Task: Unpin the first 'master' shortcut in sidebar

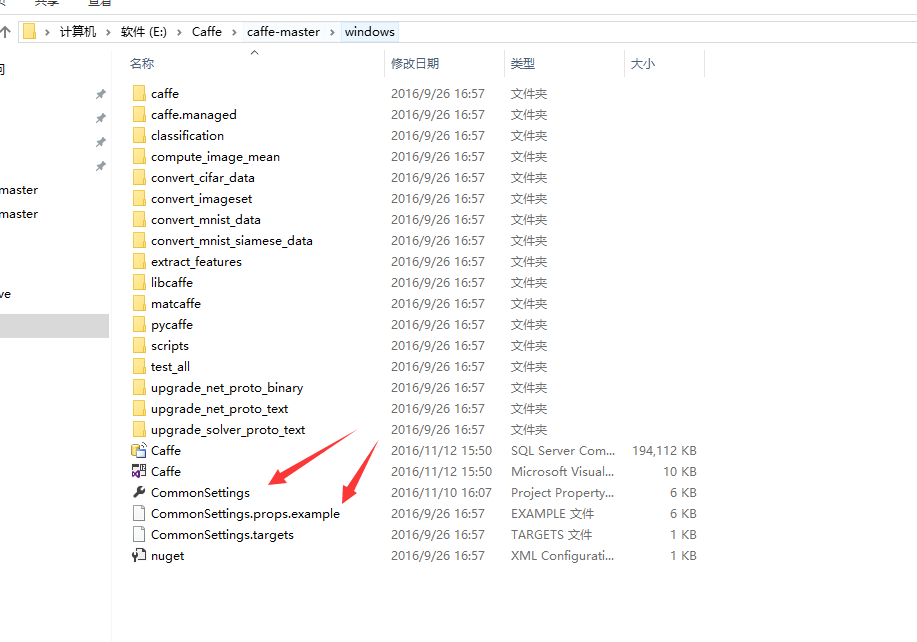Action: click(100, 190)
